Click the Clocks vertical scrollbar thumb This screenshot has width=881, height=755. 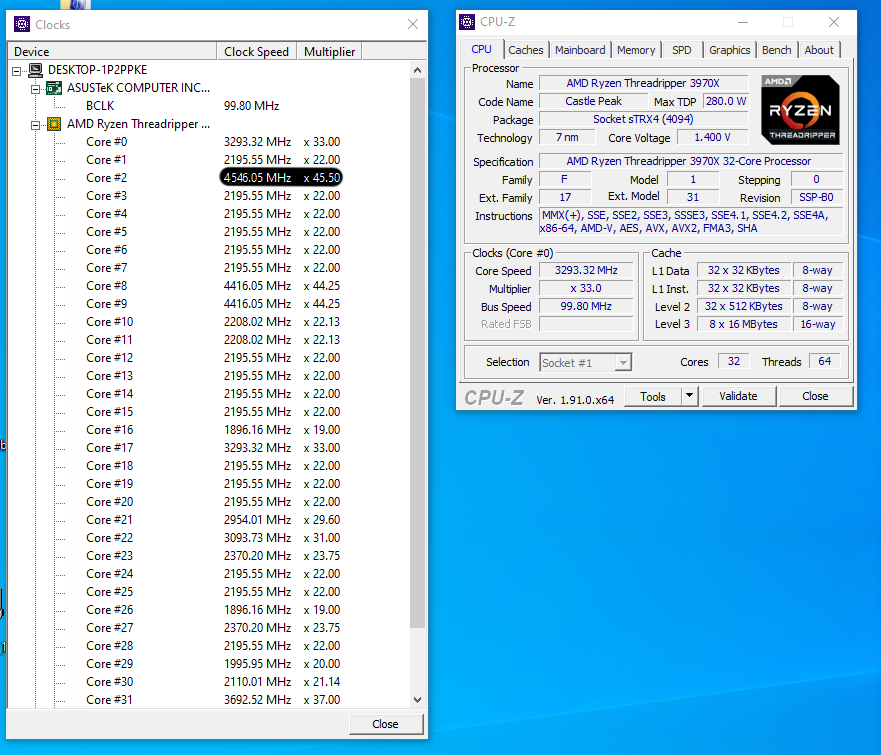pos(417,353)
